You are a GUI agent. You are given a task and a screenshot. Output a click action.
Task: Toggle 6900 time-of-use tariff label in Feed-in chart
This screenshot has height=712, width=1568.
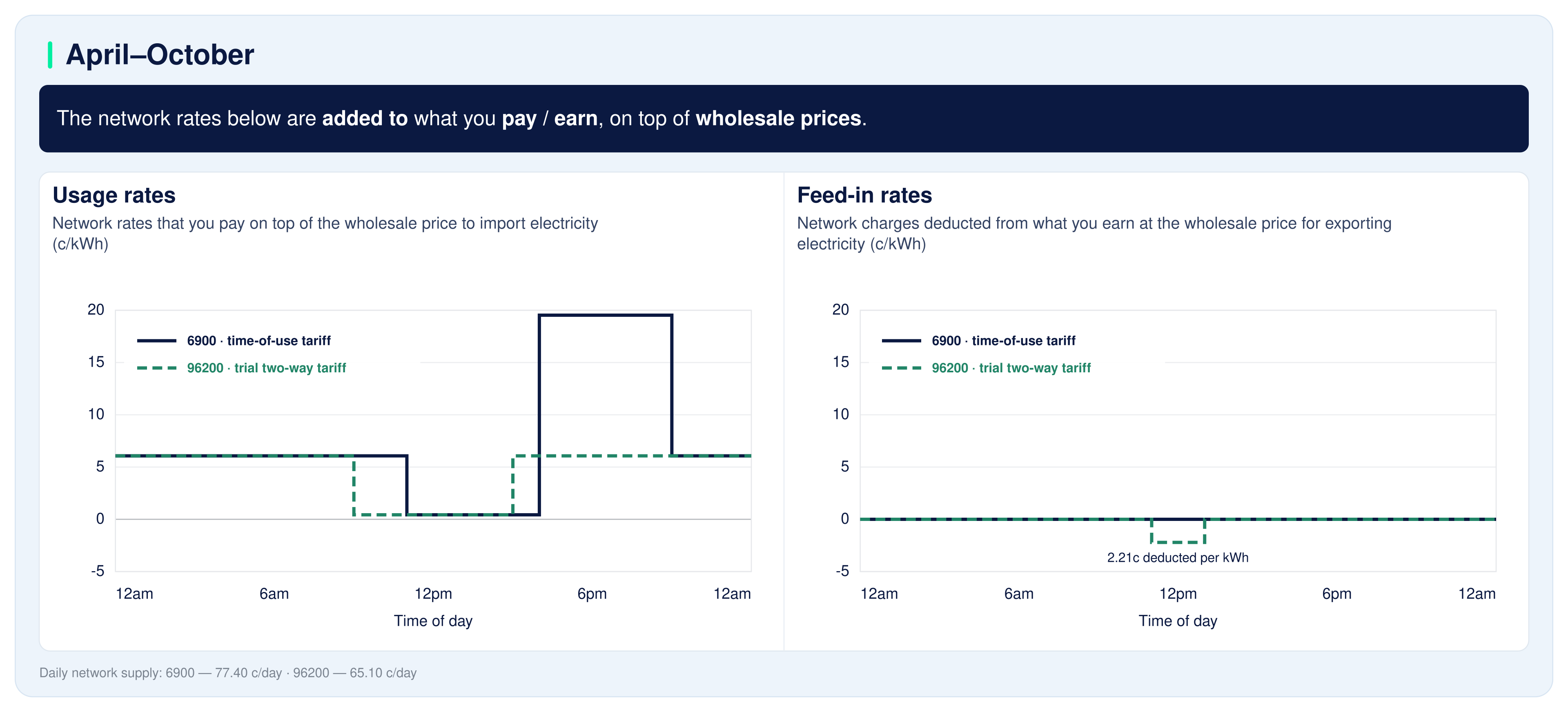pyautogui.click(x=1003, y=341)
